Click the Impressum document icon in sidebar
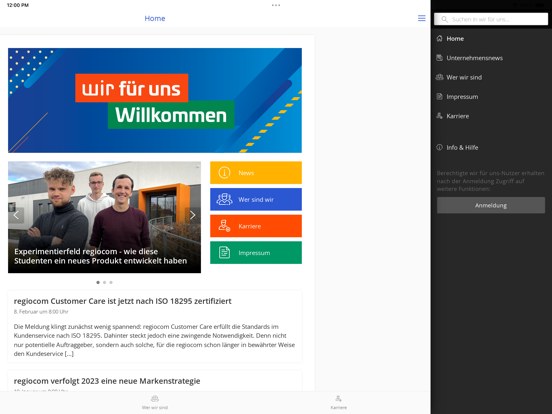The width and height of the screenshot is (552, 414). [x=439, y=96]
